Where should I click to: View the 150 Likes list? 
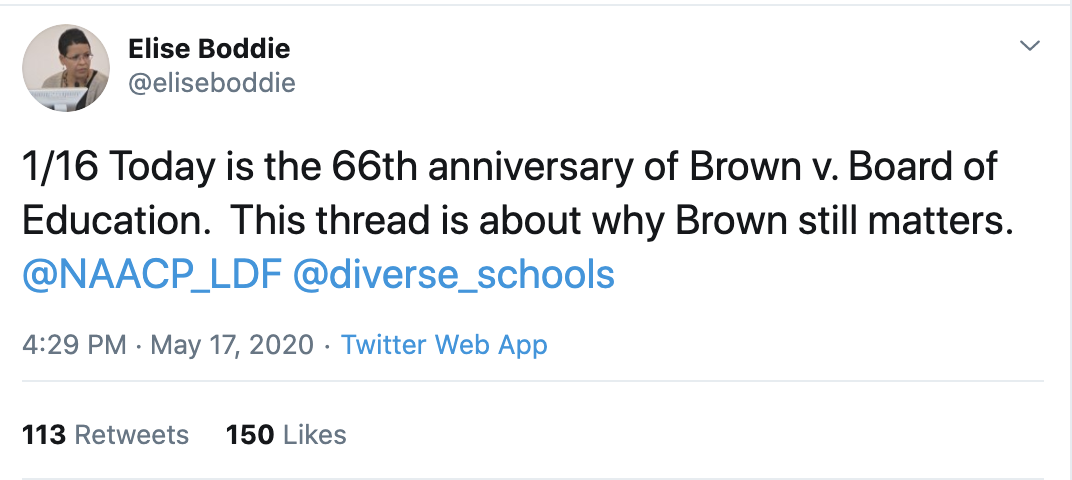(x=286, y=435)
